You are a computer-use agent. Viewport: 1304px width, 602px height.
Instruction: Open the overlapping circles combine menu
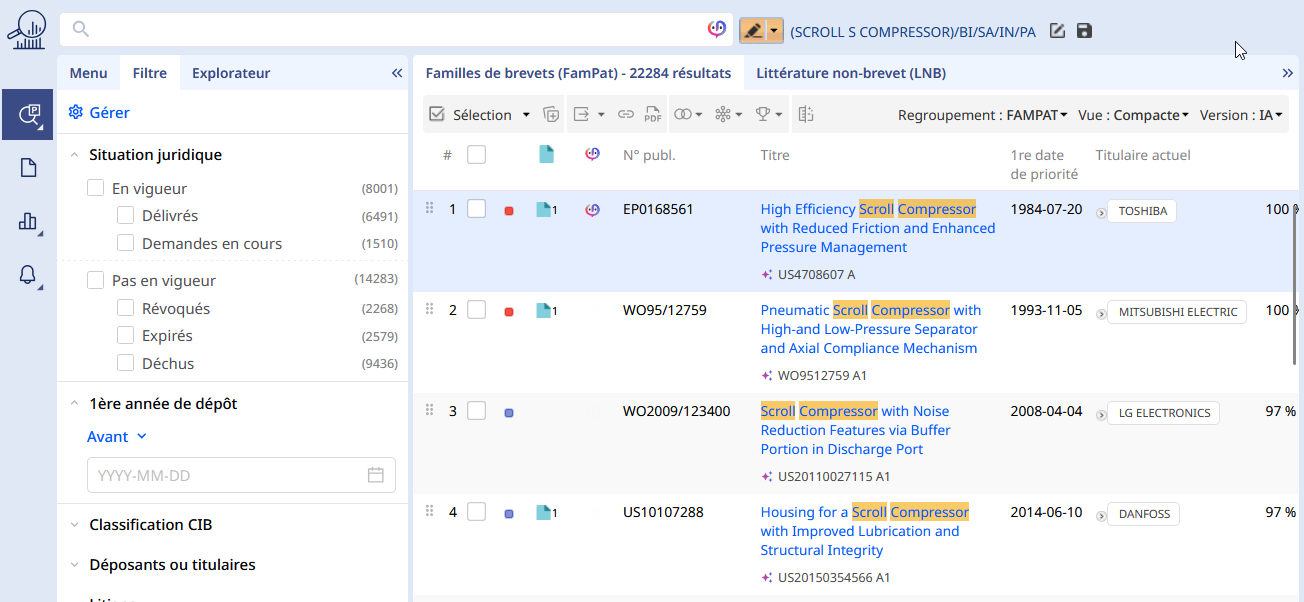pos(688,115)
